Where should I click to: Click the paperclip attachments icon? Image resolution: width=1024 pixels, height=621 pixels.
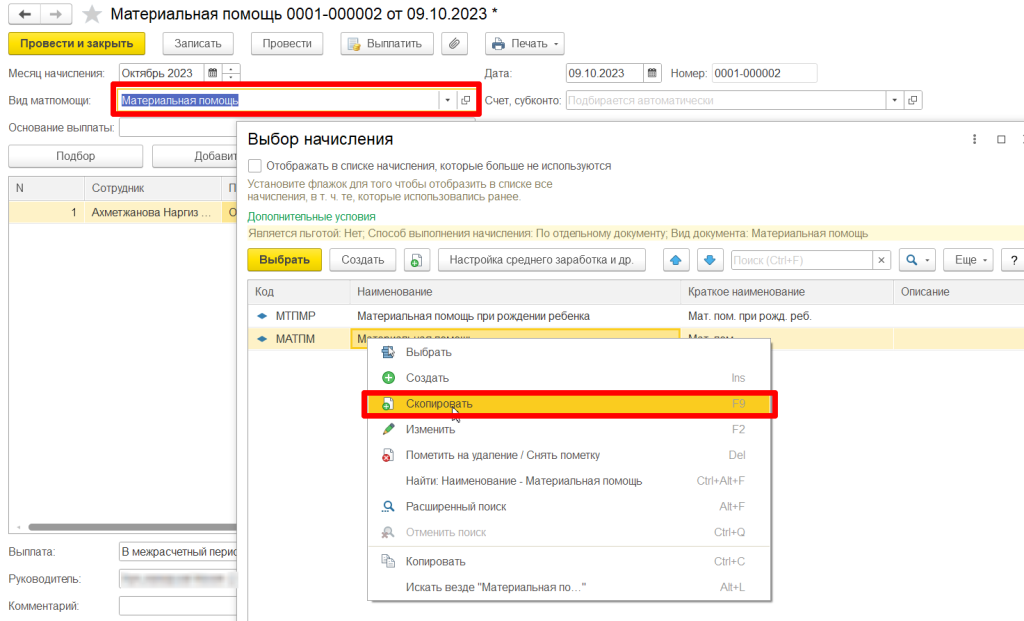pos(455,43)
